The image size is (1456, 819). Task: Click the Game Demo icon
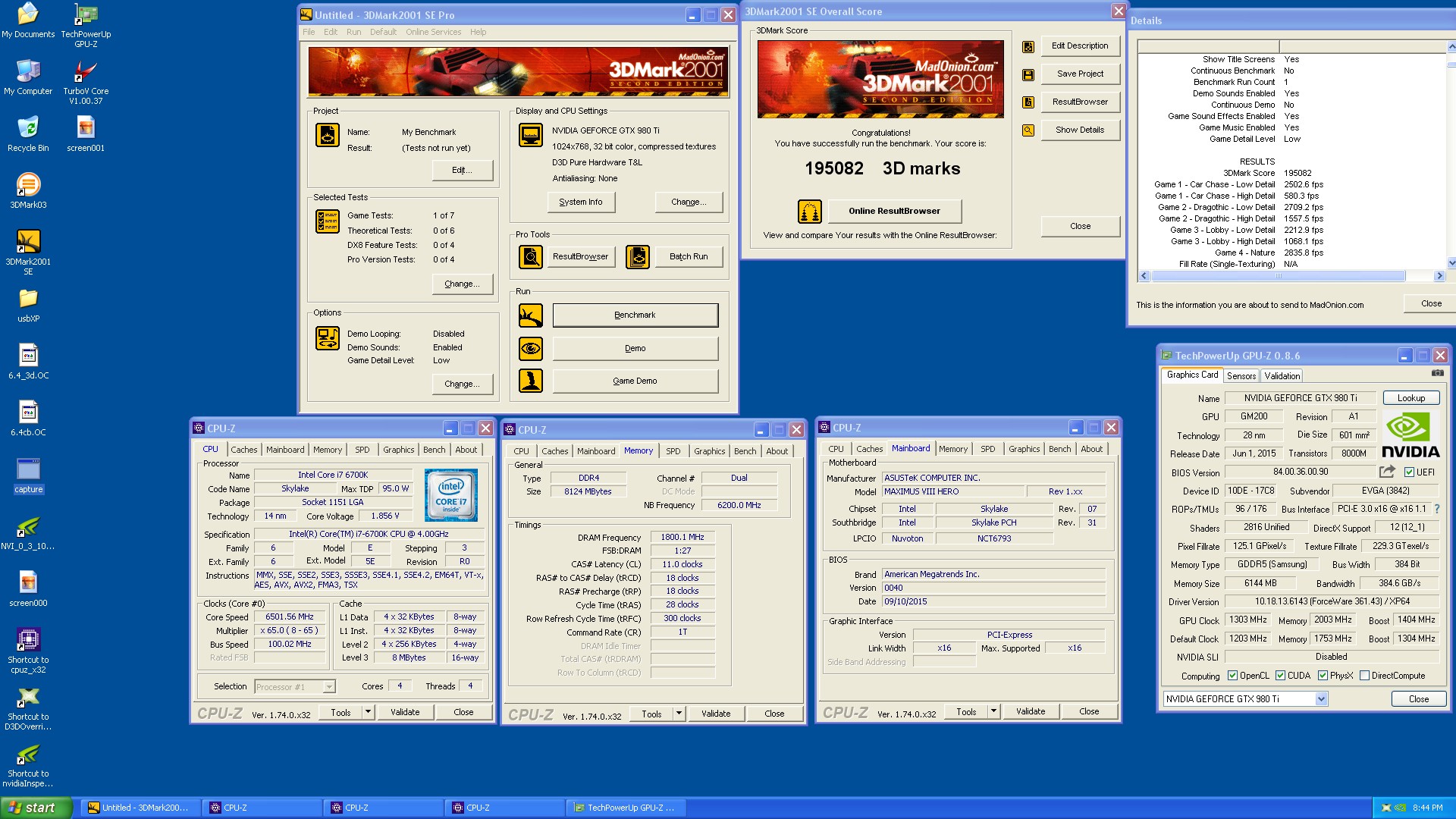(531, 381)
